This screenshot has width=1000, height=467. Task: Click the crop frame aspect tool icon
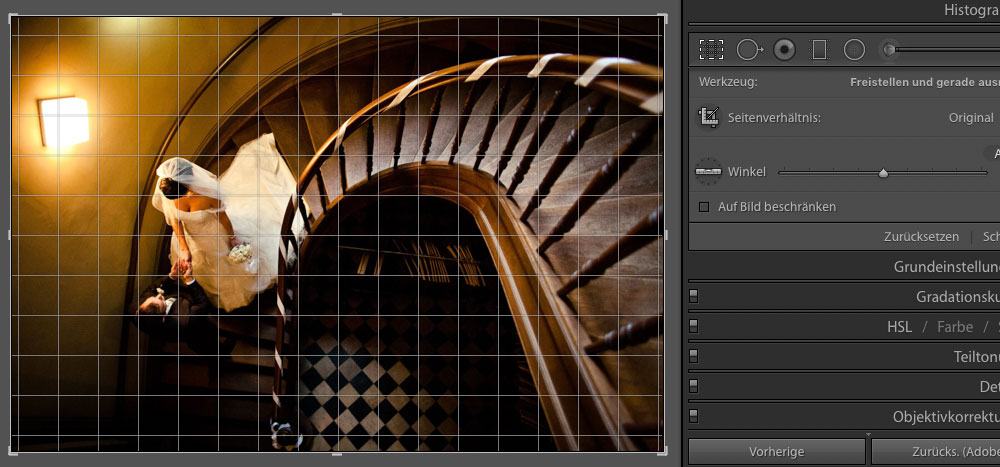pos(709,117)
